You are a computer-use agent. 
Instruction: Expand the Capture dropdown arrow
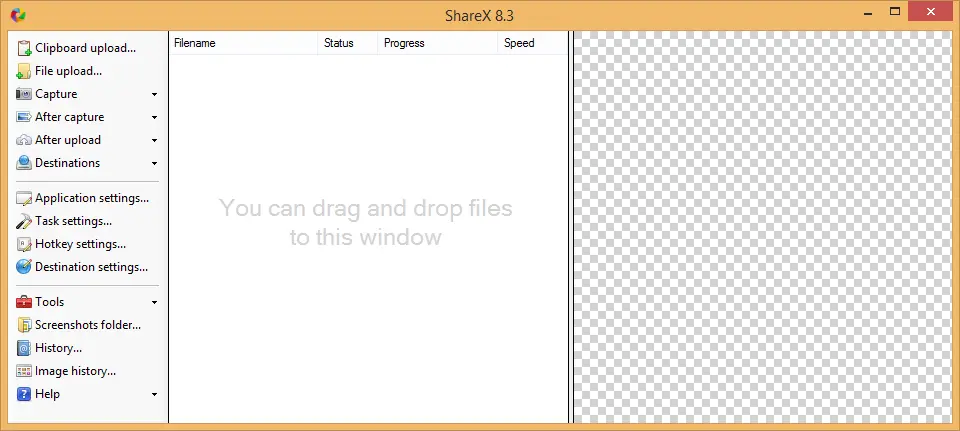pyautogui.click(x=154, y=94)
